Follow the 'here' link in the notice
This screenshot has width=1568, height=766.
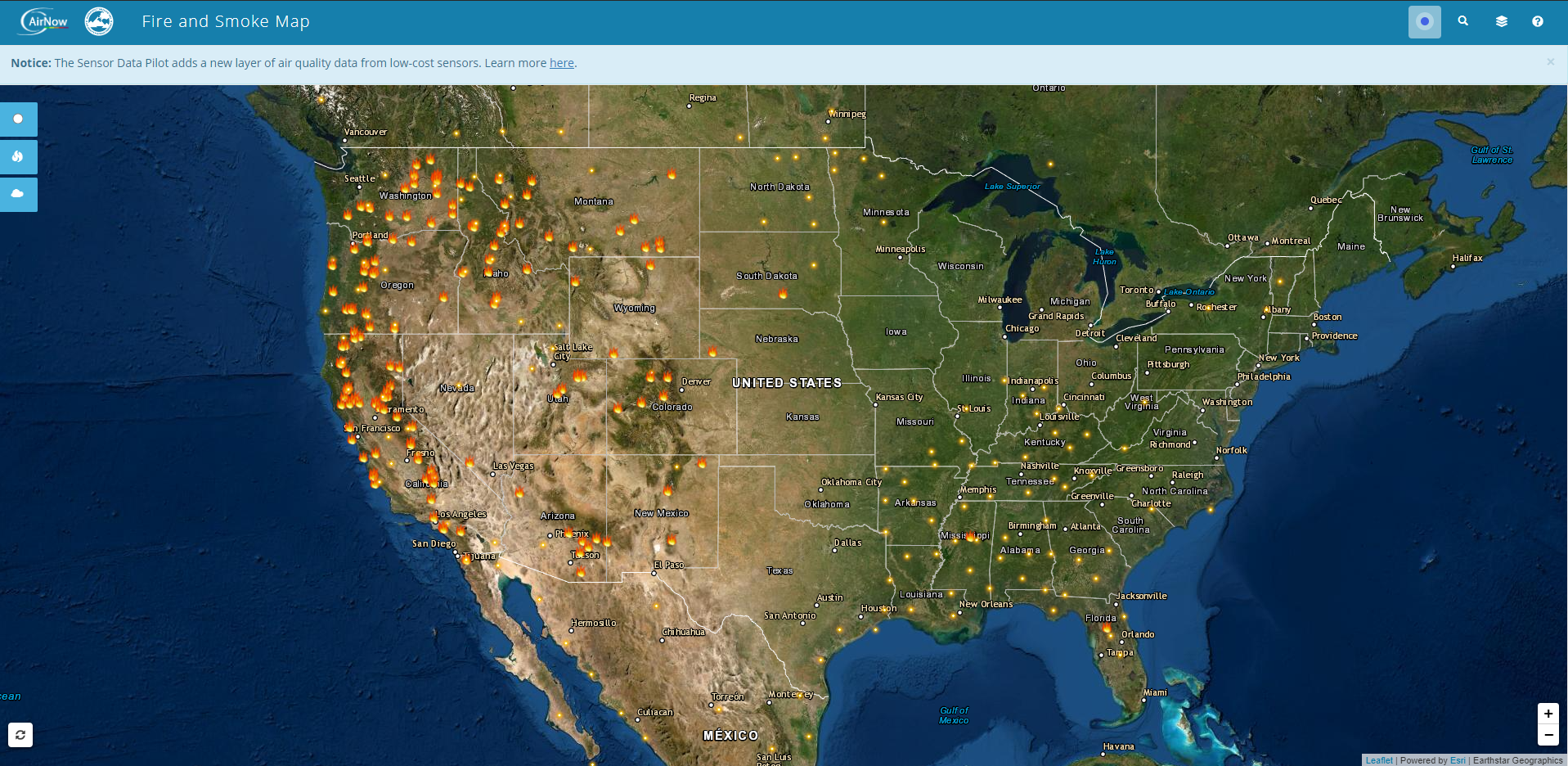(x=561, y=63)
